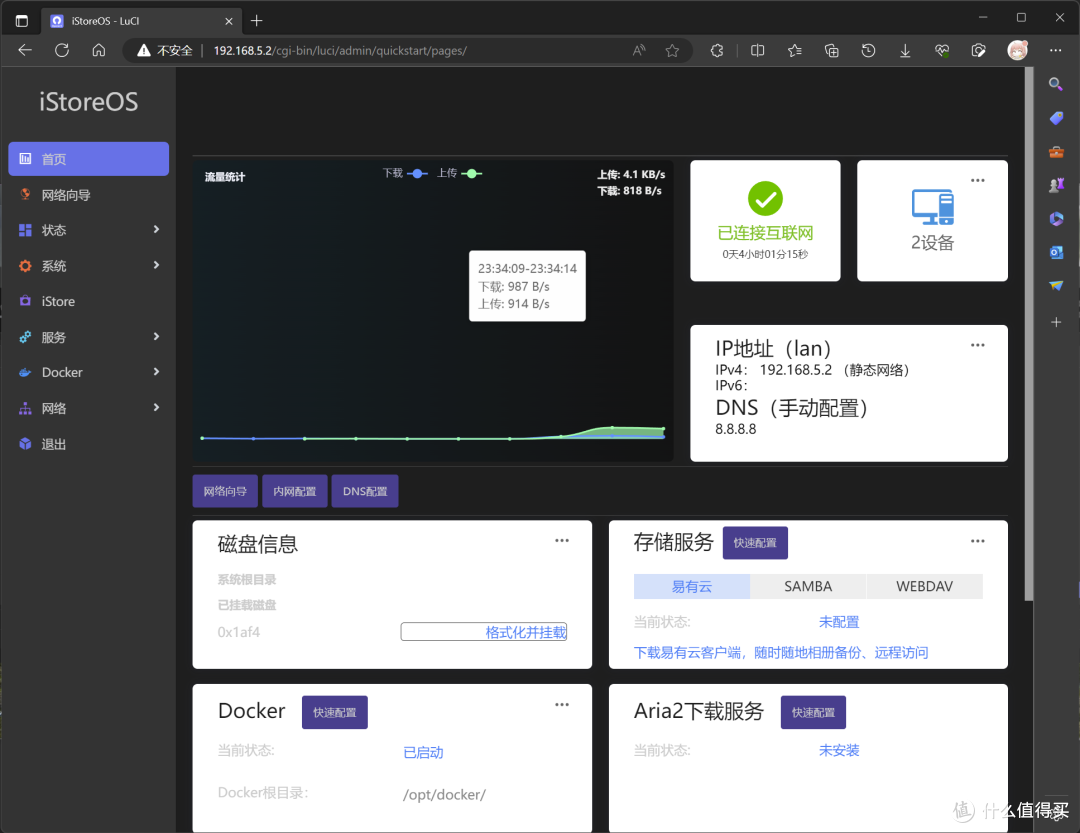Expand the 服务 sidebar menu chevron
Screen dimensions: 1080x833
[x=156, y=336]
